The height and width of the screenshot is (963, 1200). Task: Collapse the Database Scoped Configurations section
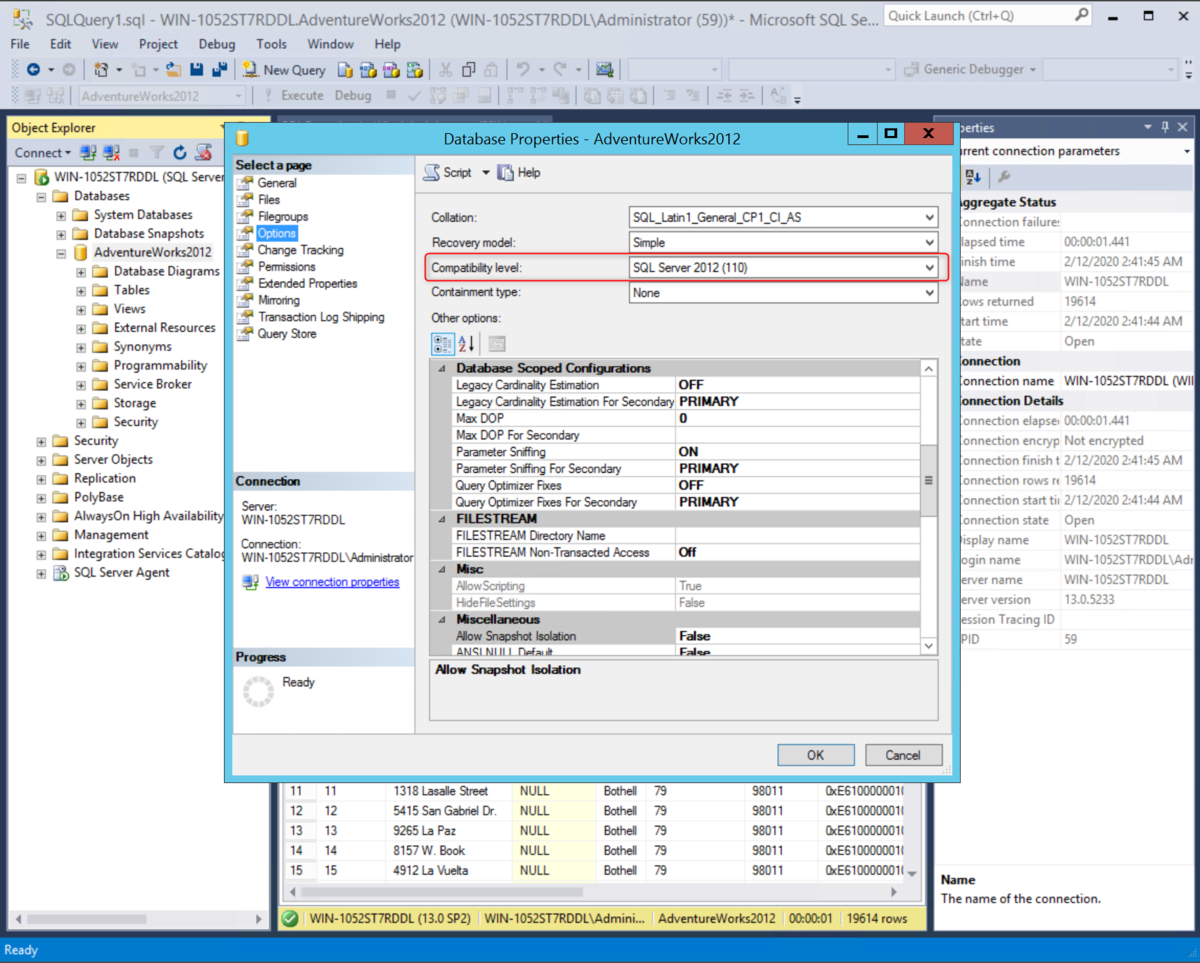click(x=441, y=368)
